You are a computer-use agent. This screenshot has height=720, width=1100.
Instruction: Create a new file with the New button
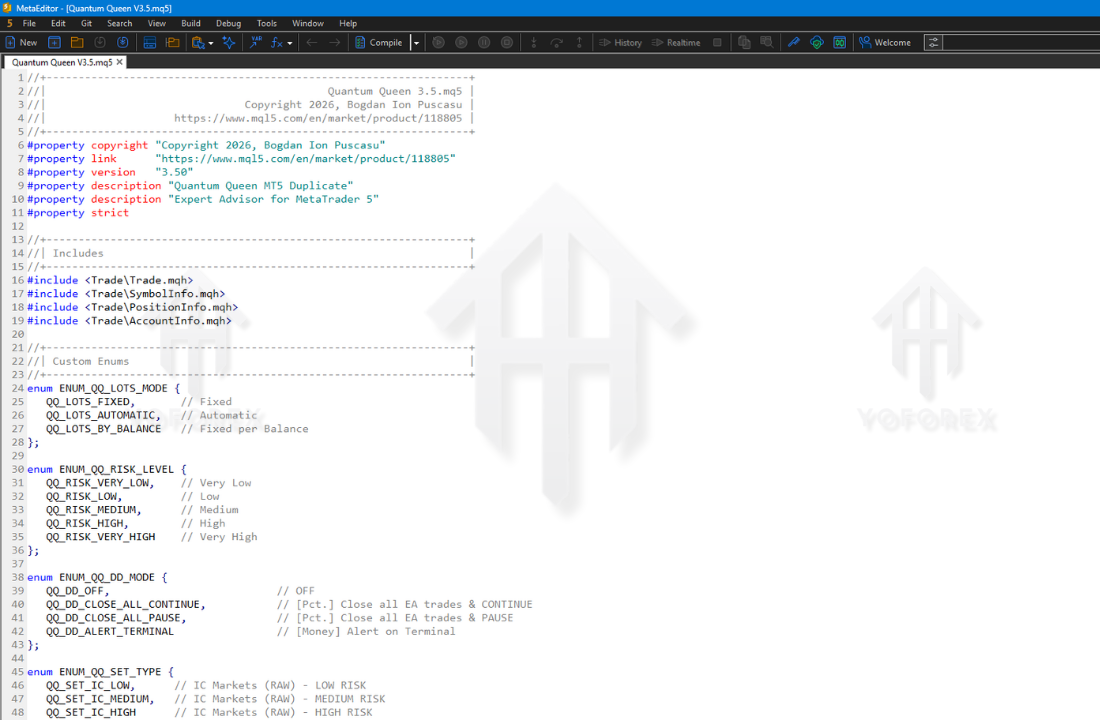point(22,42)
